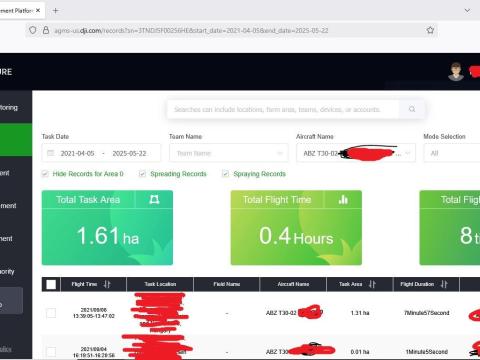Click the 1.31 ha task area cell
Viewport: 480px width, 360px height.
point(360,313)
